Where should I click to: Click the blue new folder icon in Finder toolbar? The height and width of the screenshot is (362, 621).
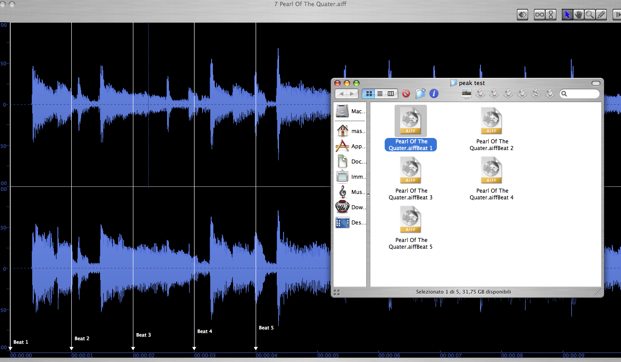(420, 93)
